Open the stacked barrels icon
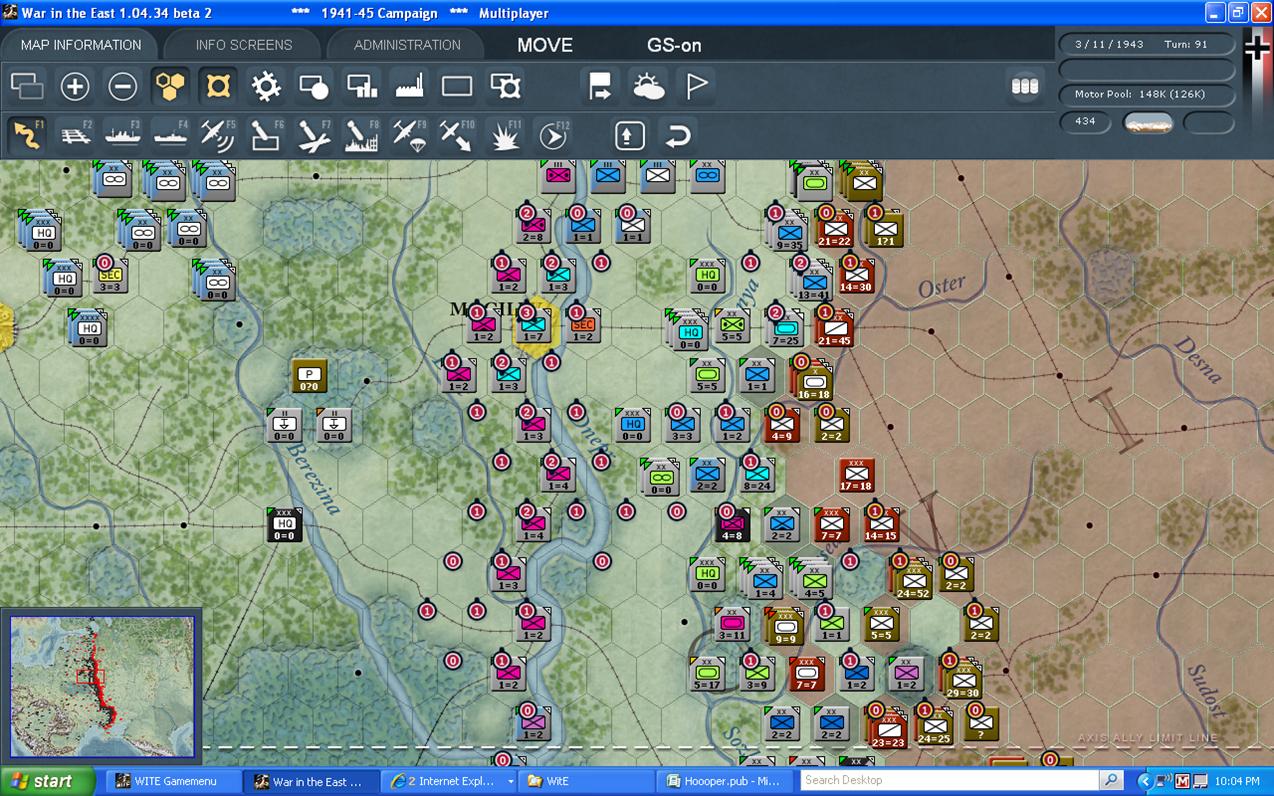 [x=1025, y=87]
